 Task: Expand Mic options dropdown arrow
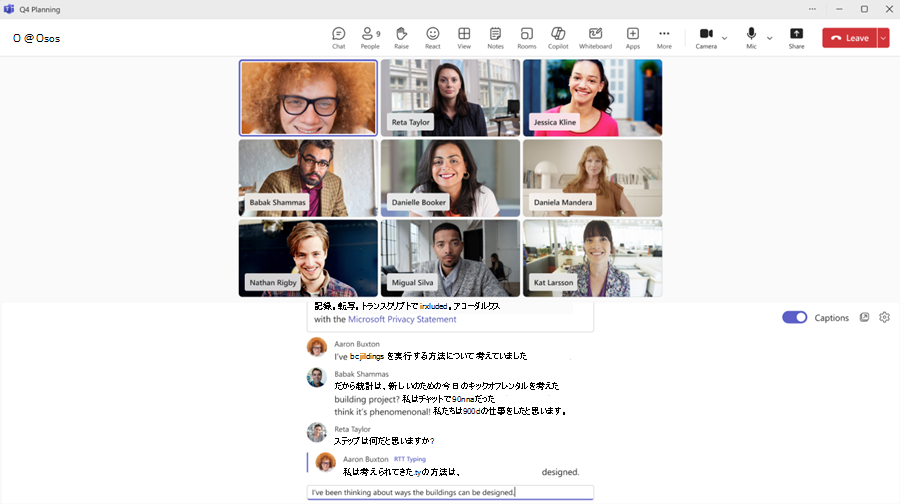[770, 38]
